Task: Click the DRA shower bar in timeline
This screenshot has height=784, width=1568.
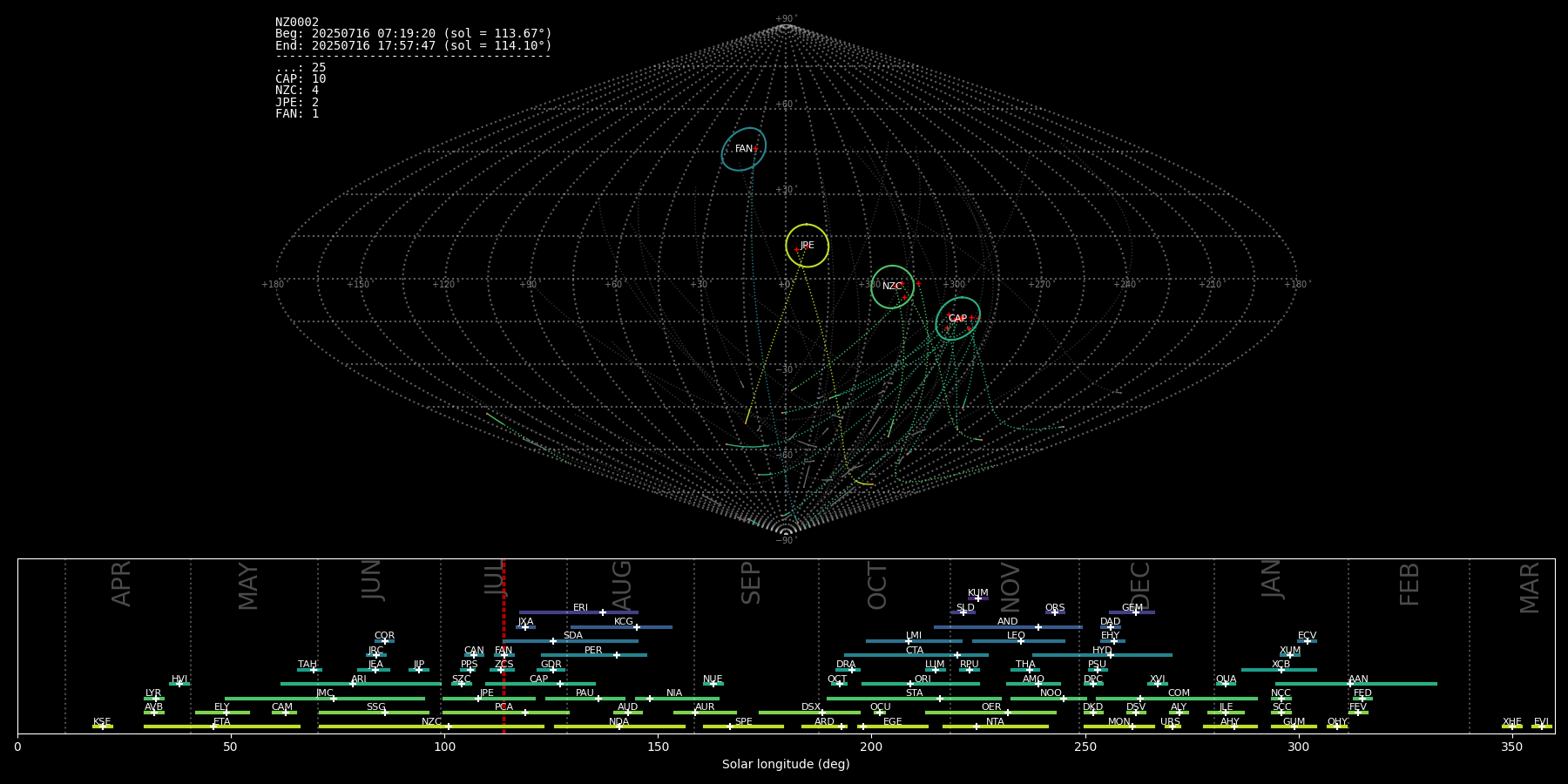Action: click(x=848, y=670)
